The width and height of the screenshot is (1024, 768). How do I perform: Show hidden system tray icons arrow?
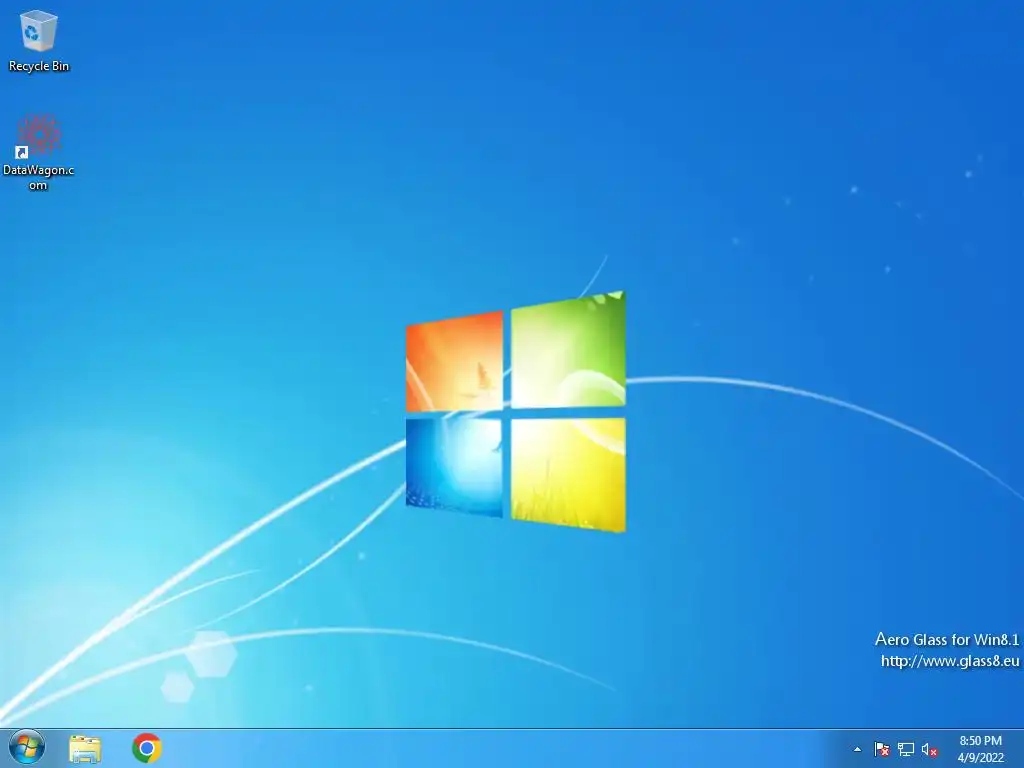(857, 750)
